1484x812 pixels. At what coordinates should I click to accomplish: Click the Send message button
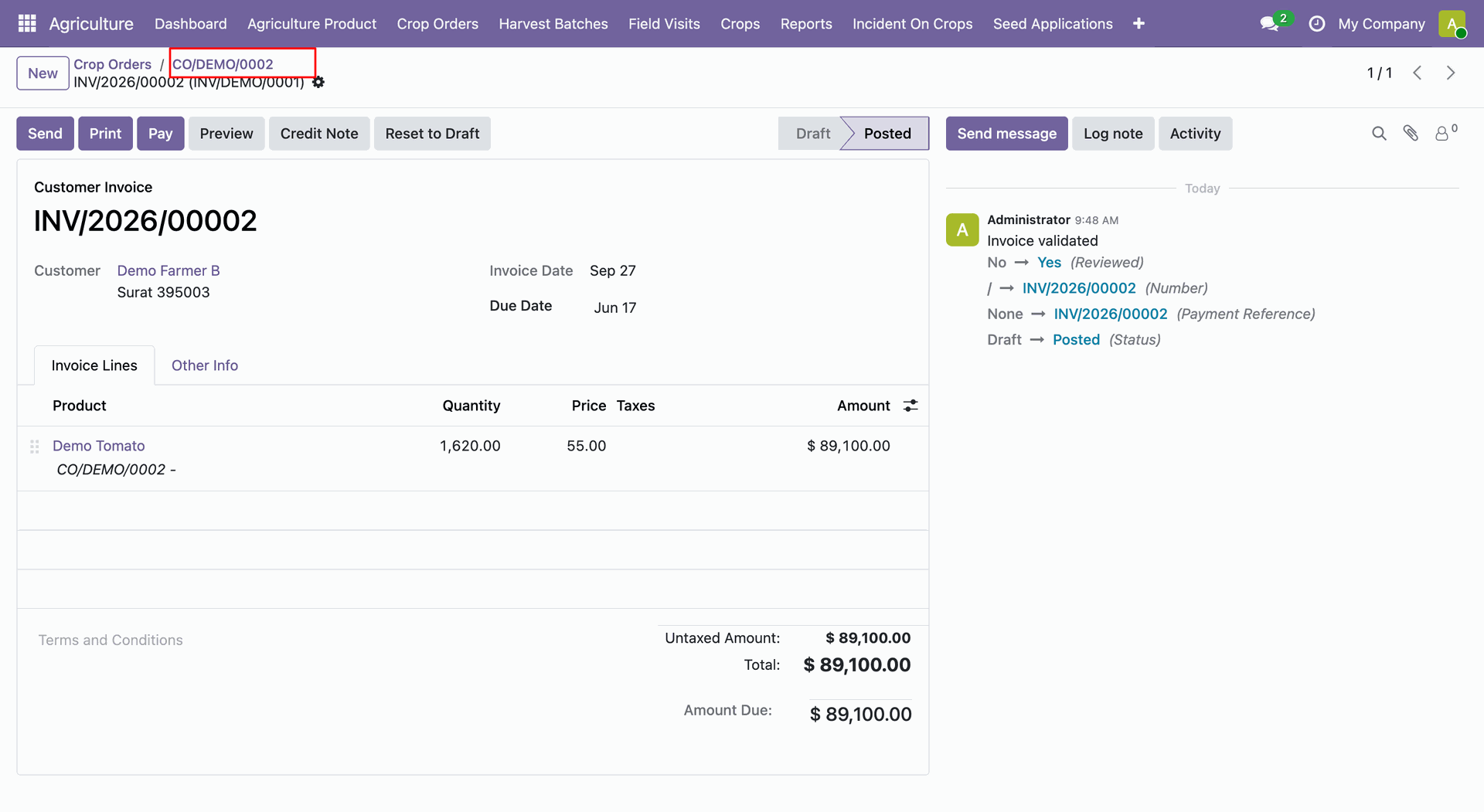click(x=1006, y=134)
